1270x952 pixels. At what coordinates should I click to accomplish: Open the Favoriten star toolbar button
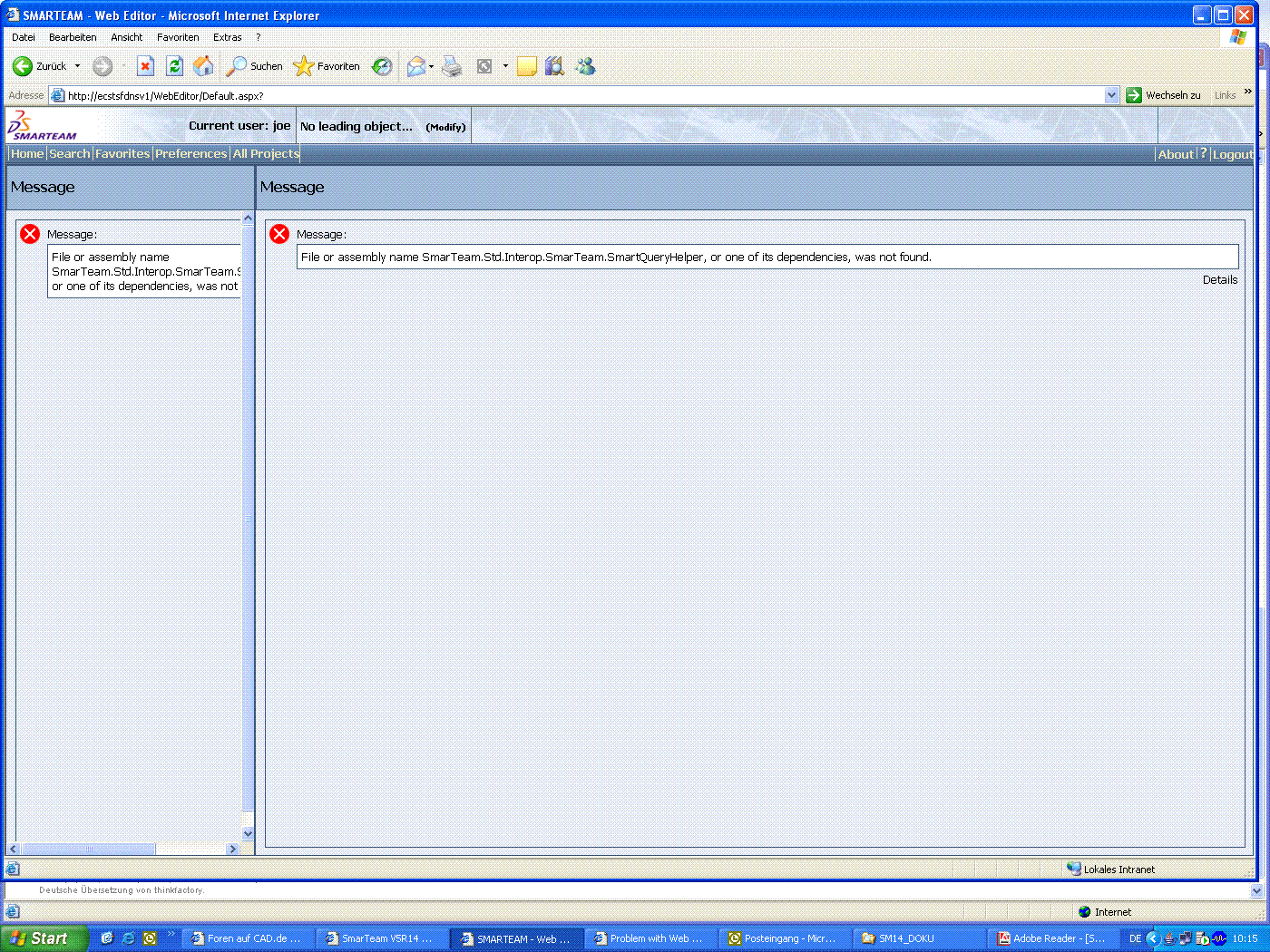[x=327, y=66]
